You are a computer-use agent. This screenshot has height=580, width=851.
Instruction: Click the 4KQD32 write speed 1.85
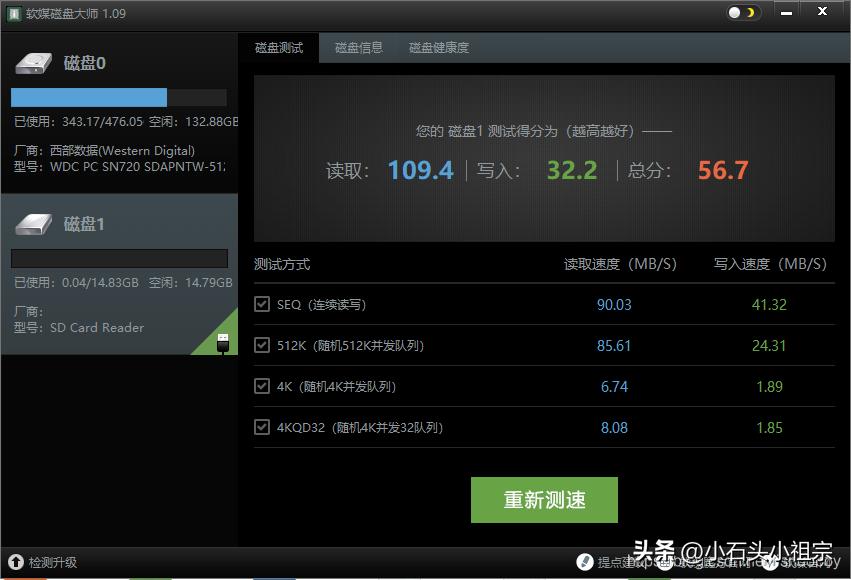(x=770, y=428)
